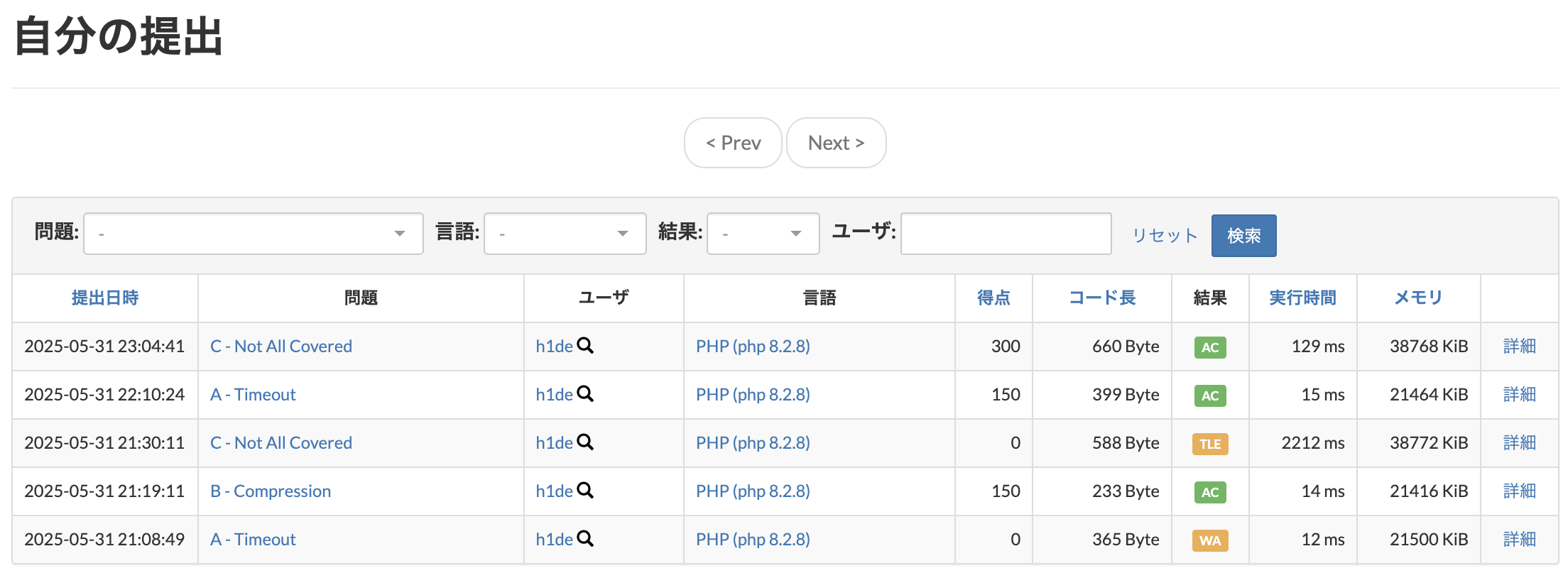Go to Next page of submissions
The height and width of the screenshot is (578, 1568).
[836, 143]
